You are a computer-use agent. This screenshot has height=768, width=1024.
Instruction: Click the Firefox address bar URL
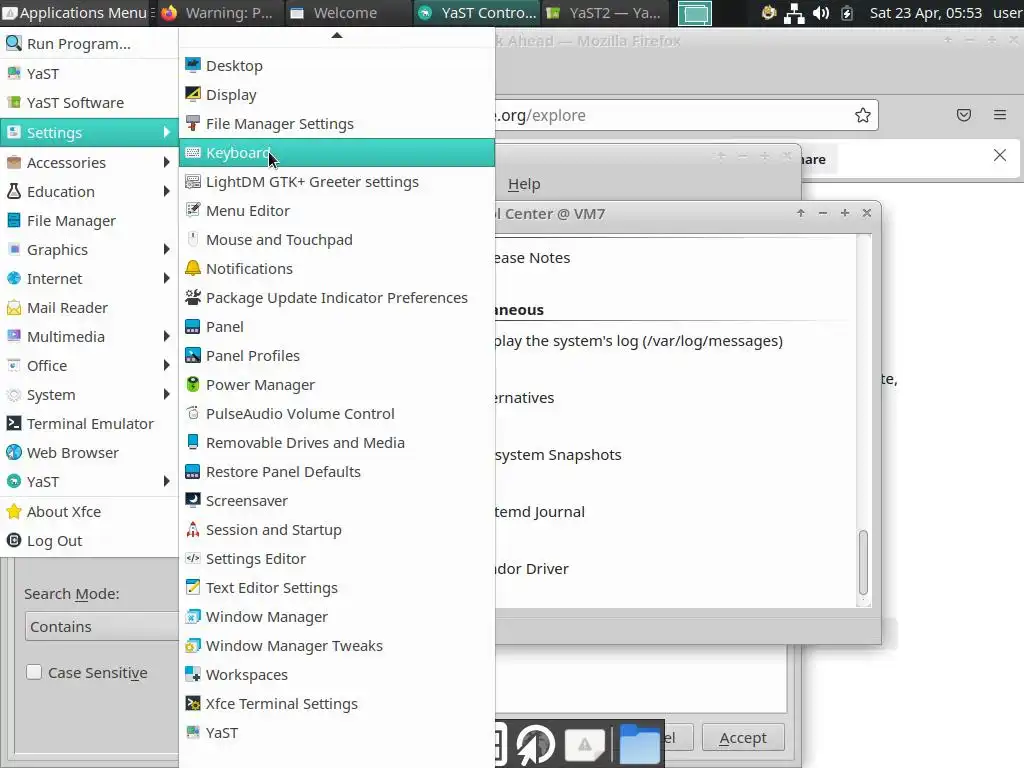(539, 116)
